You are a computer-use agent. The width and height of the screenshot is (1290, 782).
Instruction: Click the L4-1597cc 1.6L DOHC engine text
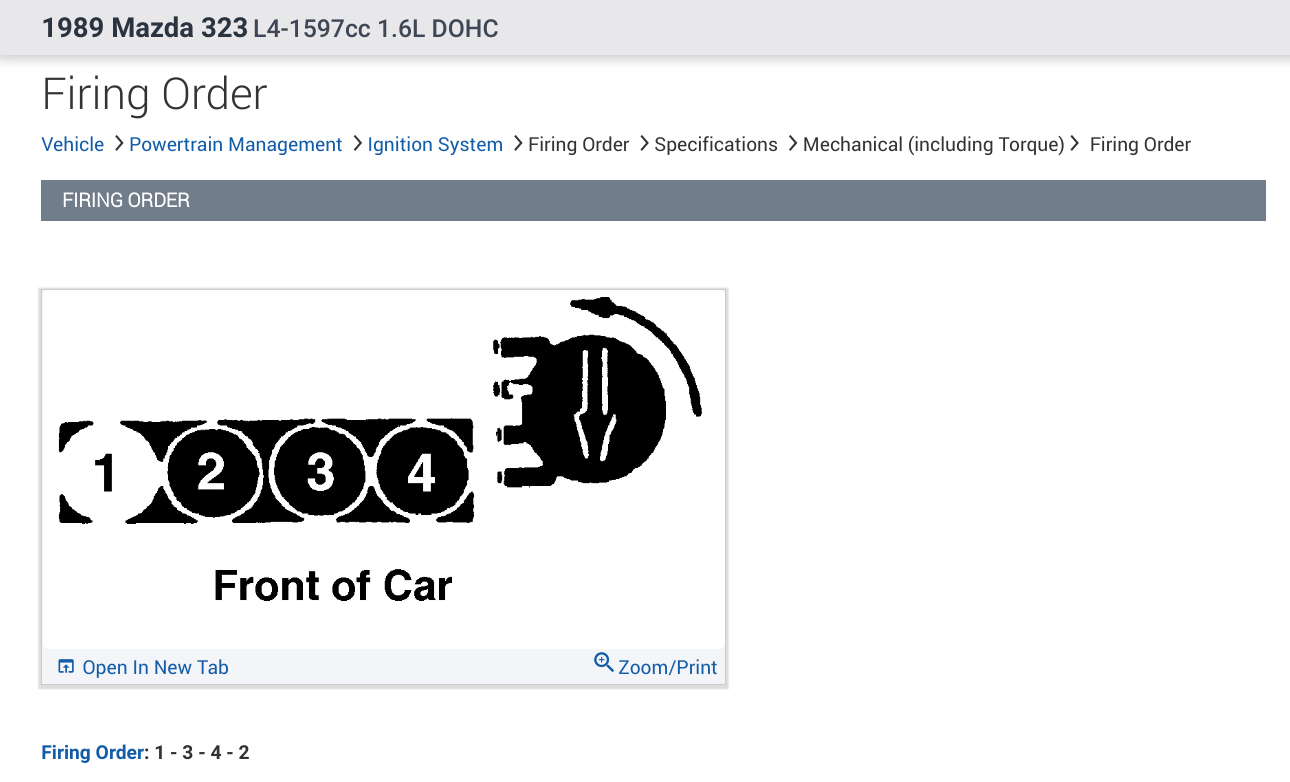376,29
